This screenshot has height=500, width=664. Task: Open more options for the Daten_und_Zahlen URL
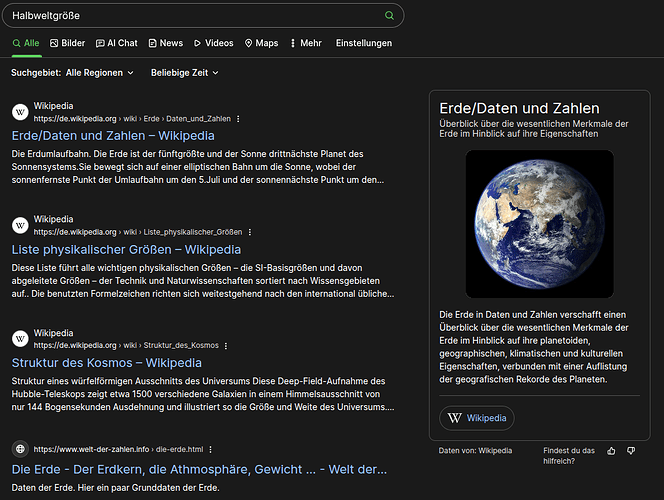click(238, 119)
